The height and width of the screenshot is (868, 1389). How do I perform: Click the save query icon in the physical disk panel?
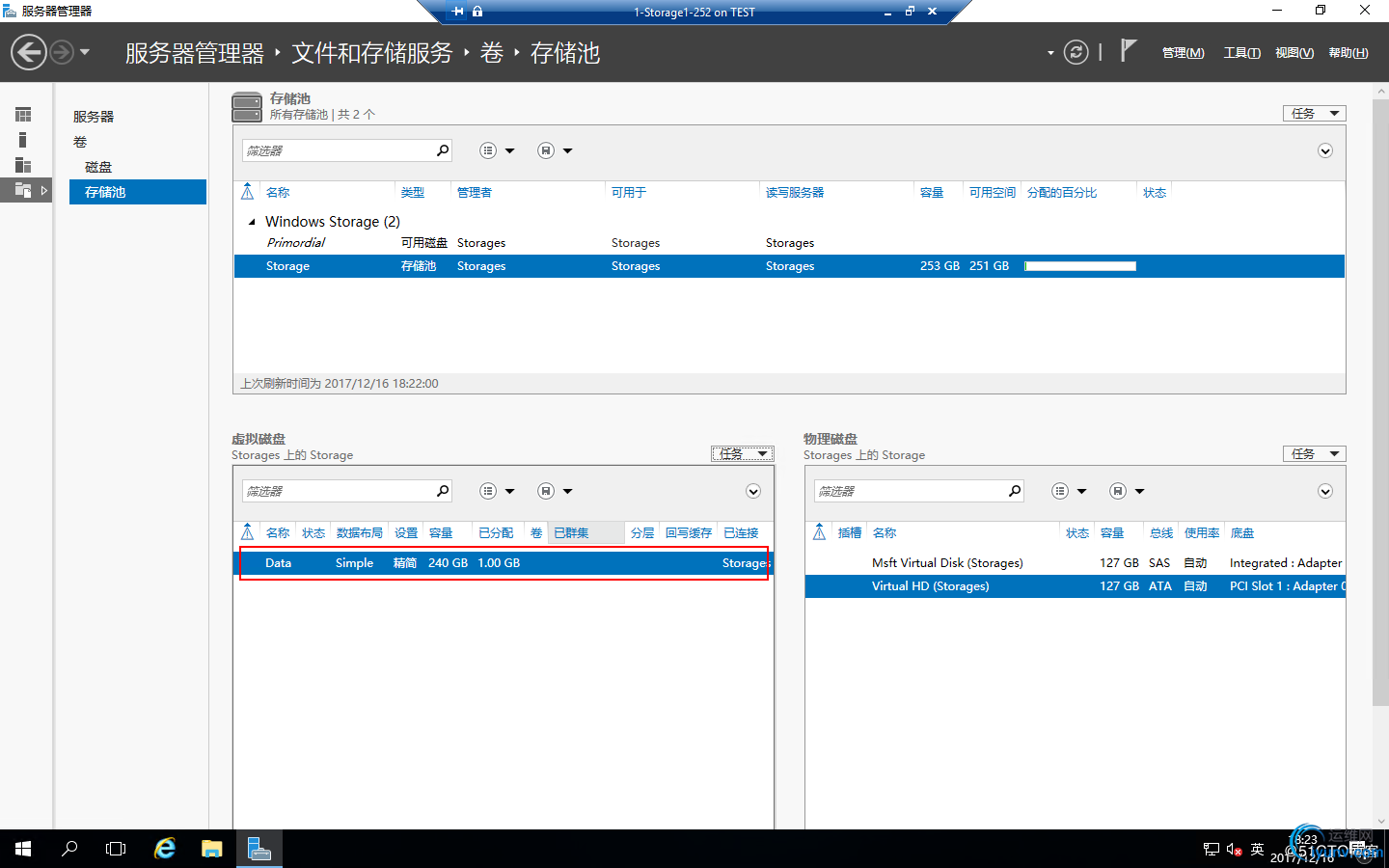[1118, 491]
